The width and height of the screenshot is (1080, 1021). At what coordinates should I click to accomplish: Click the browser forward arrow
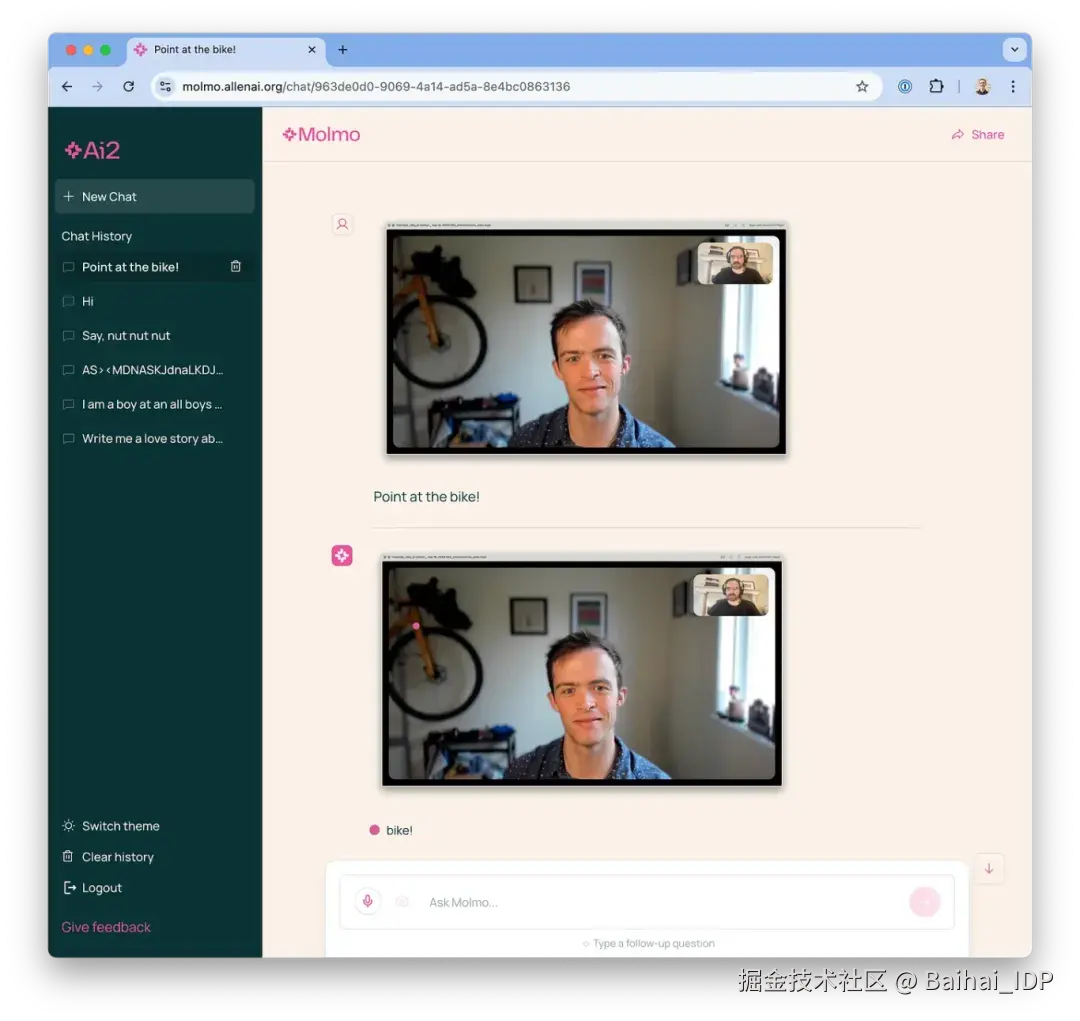97,87
